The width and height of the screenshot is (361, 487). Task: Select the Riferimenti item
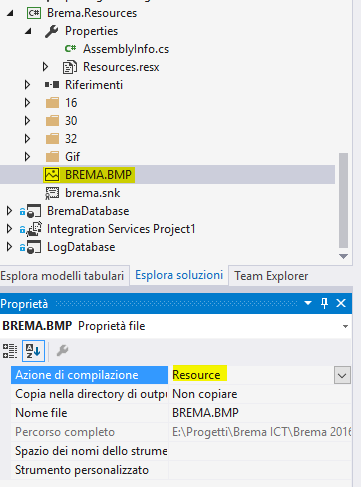coord(94,85)
